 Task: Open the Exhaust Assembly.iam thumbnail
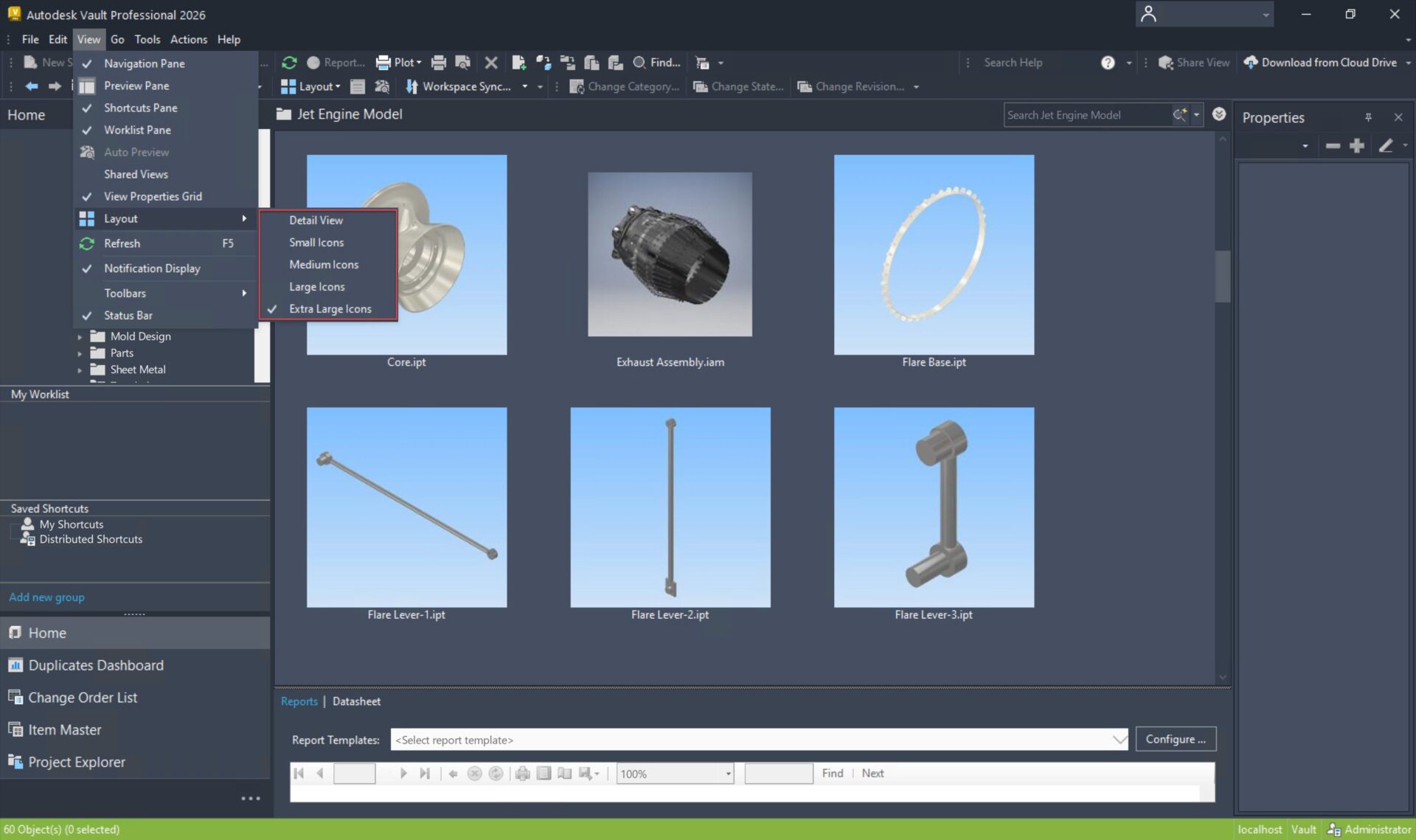pyautogui.click(x=670, y=254)
